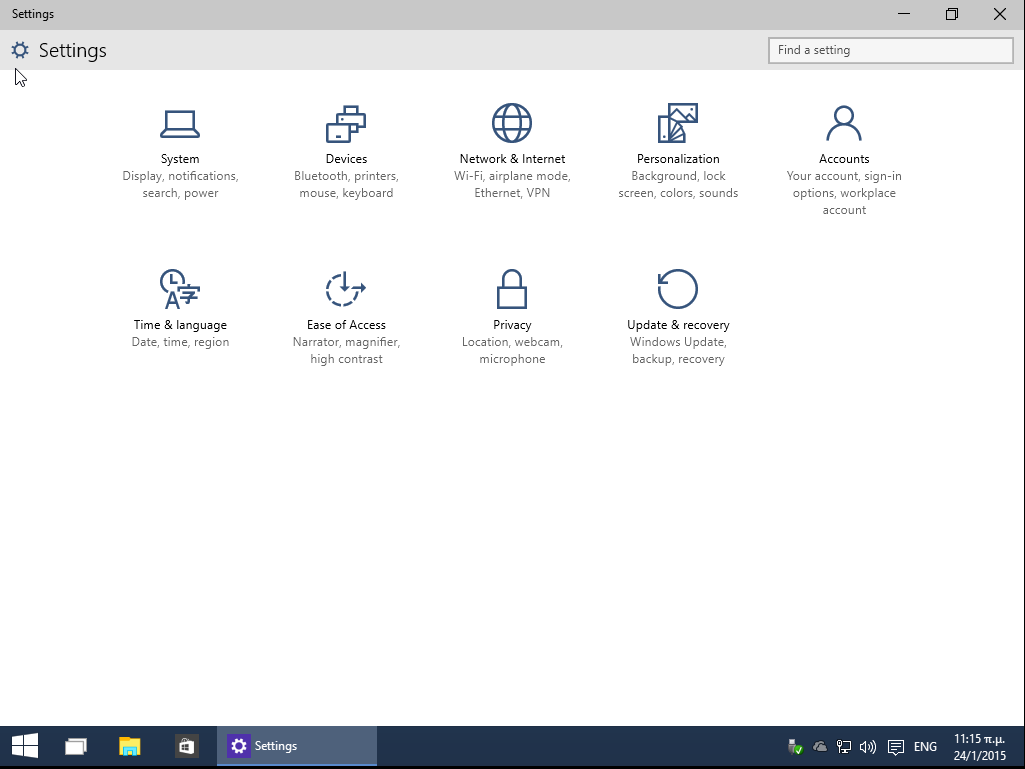Minimize the Settings window

click(904, 14)
